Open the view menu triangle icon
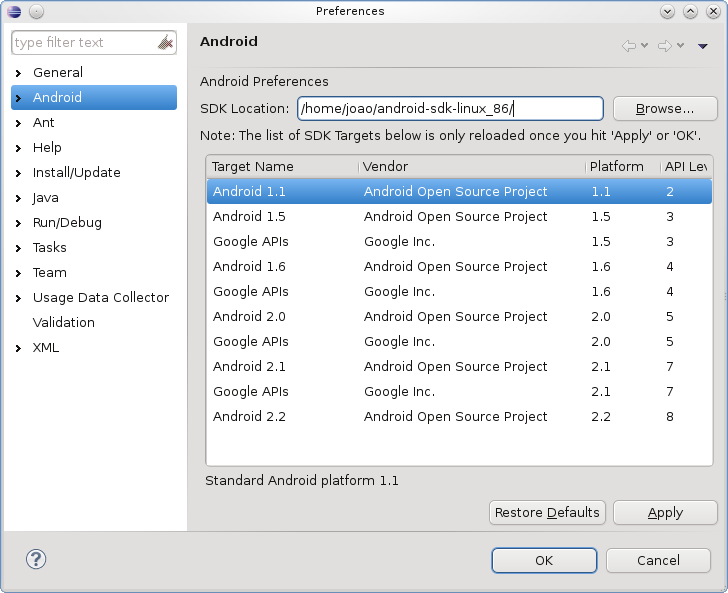 tap(703, 46)
